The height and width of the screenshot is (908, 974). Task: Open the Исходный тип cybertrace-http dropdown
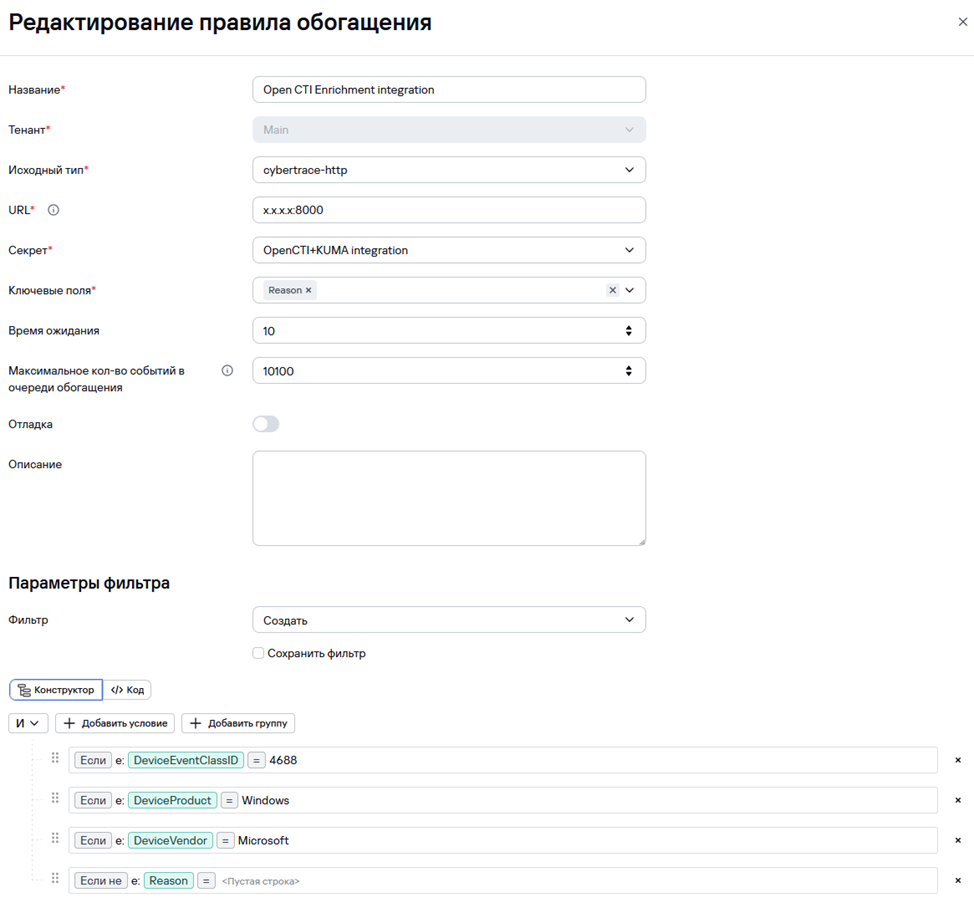[x=448, y=170]
